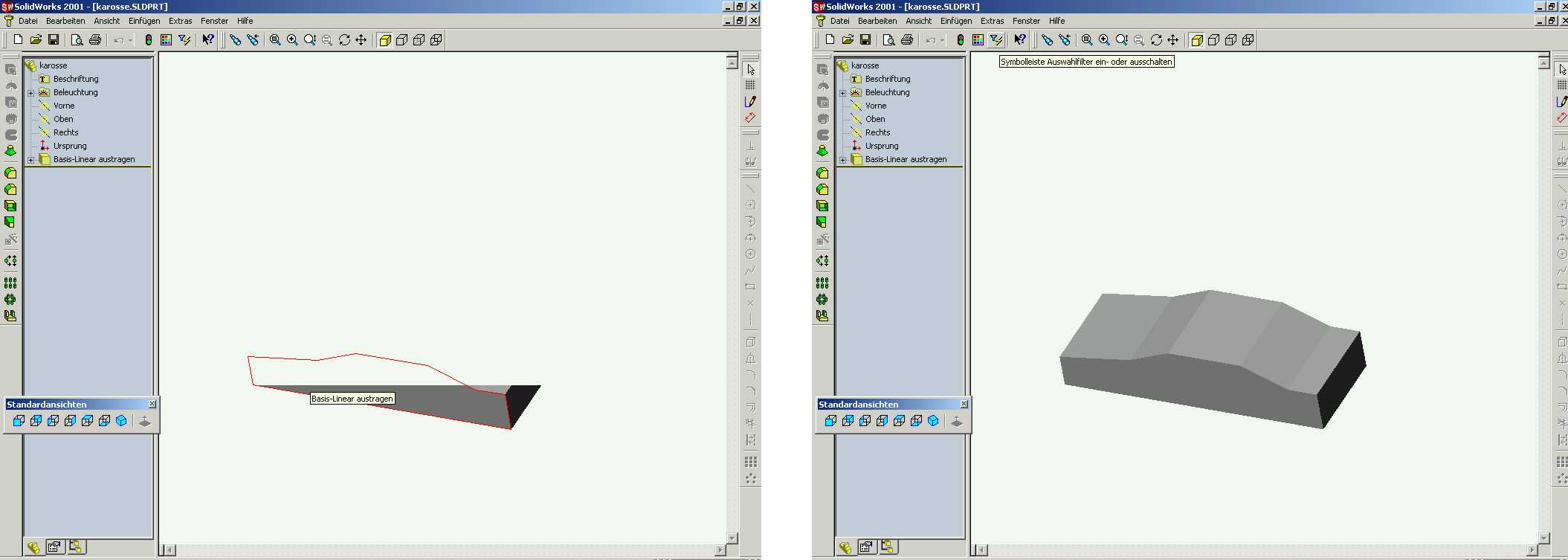Enable shaded display mode in left window

385,39
